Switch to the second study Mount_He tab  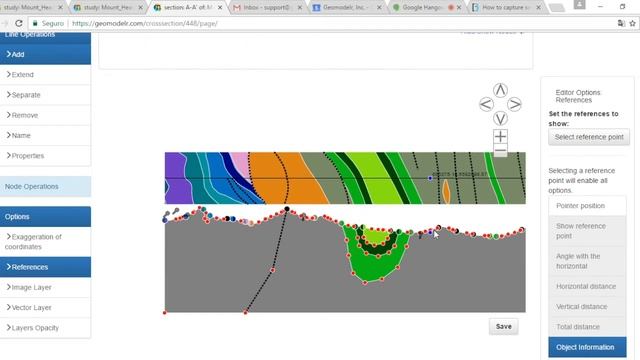tap(108, 7)
